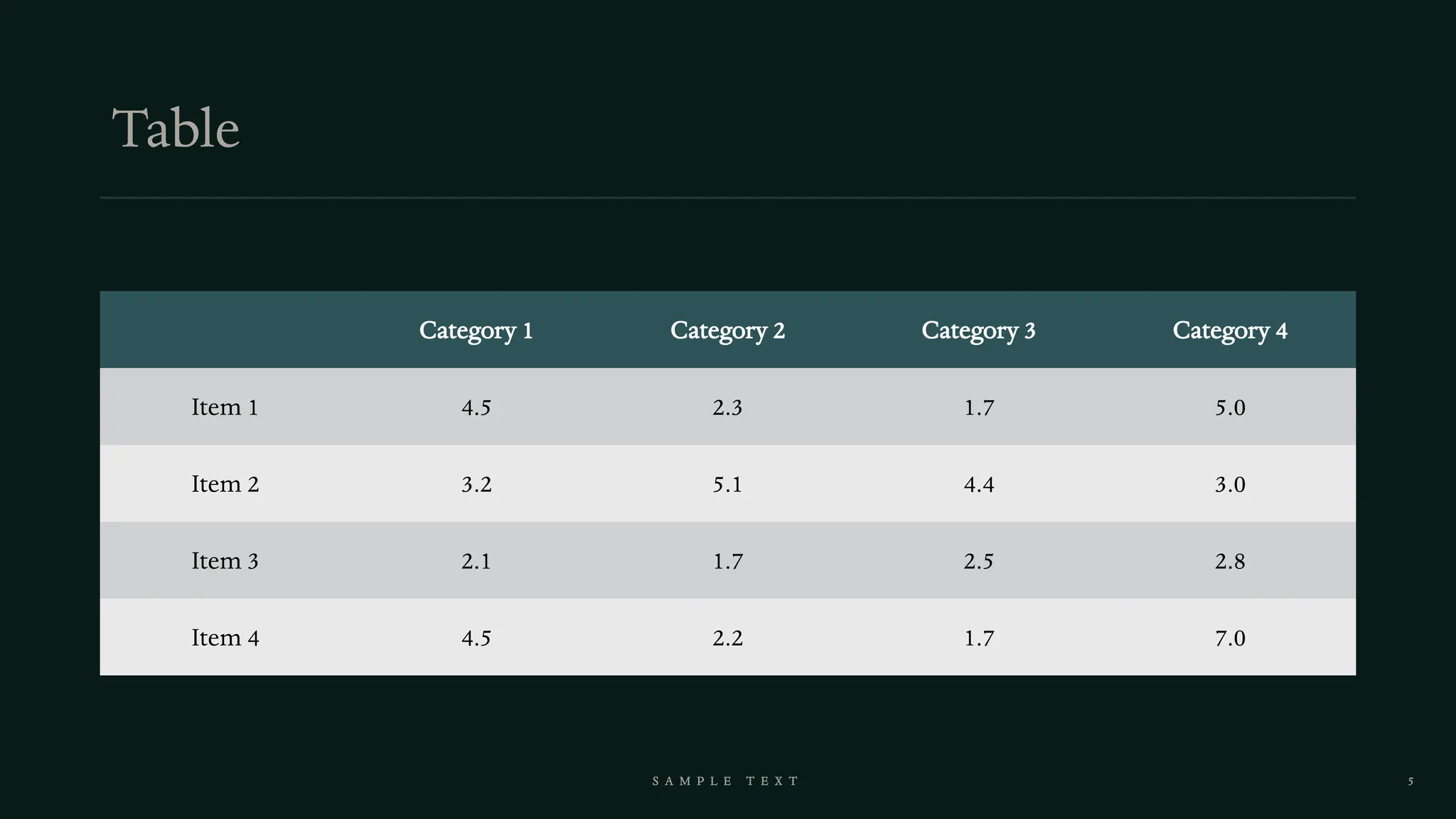Select the cell containing 2.3
Viewport: 1456px width, 819px height.
pyautogui.click(x=727, y=407)
